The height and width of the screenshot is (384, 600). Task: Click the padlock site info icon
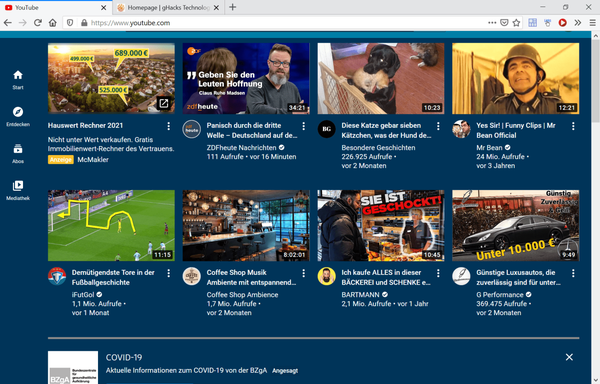pyautogui.click(x=84, y=23)
